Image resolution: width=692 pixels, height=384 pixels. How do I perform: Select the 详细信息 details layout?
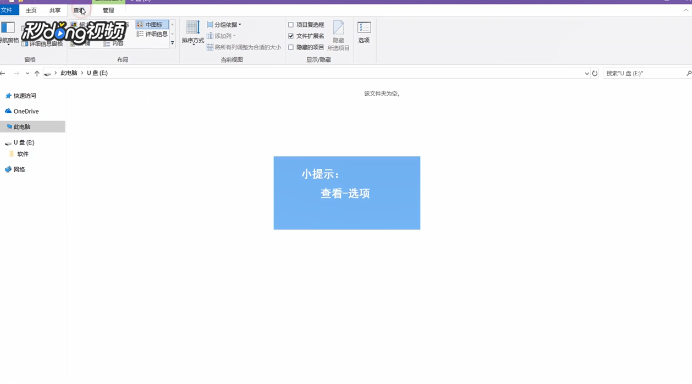tap(152, 34)
